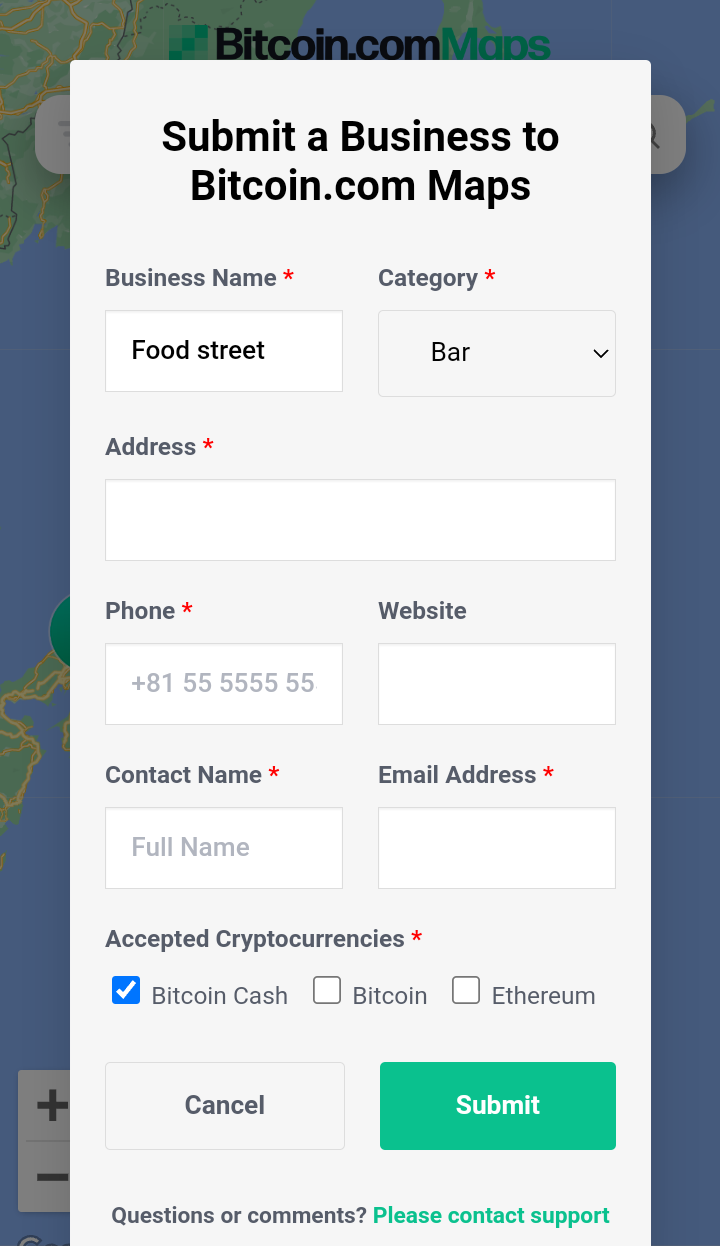The image size is (720, 1246).
Task: Uncheck the Bitcoin Cash checkbox
Action: (126, 990)
